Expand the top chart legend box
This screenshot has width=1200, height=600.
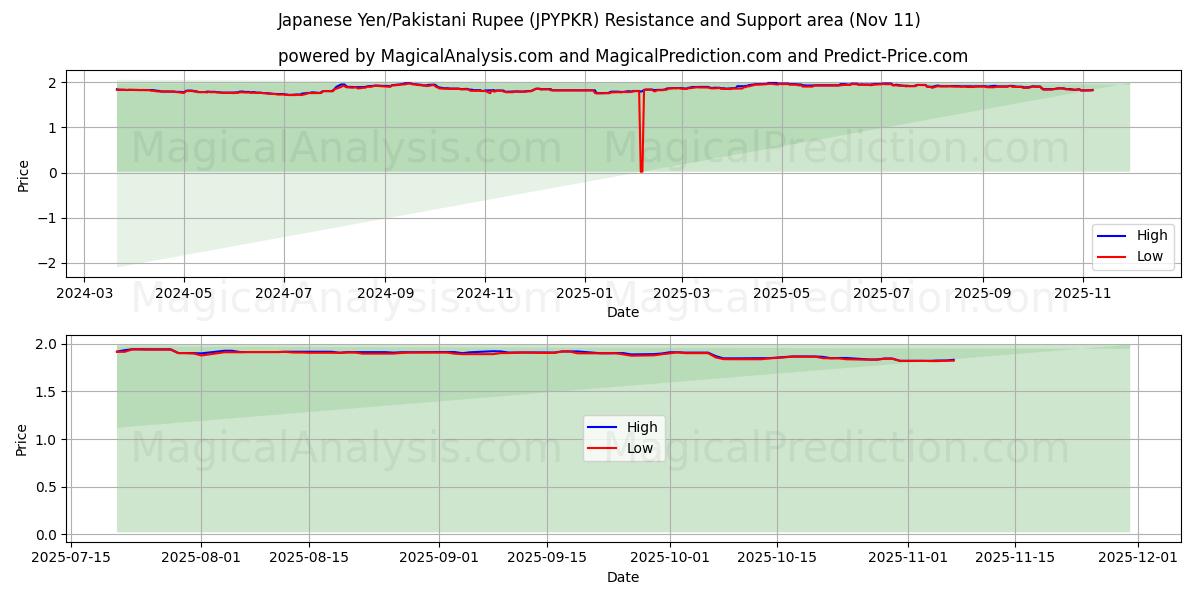1135,245
